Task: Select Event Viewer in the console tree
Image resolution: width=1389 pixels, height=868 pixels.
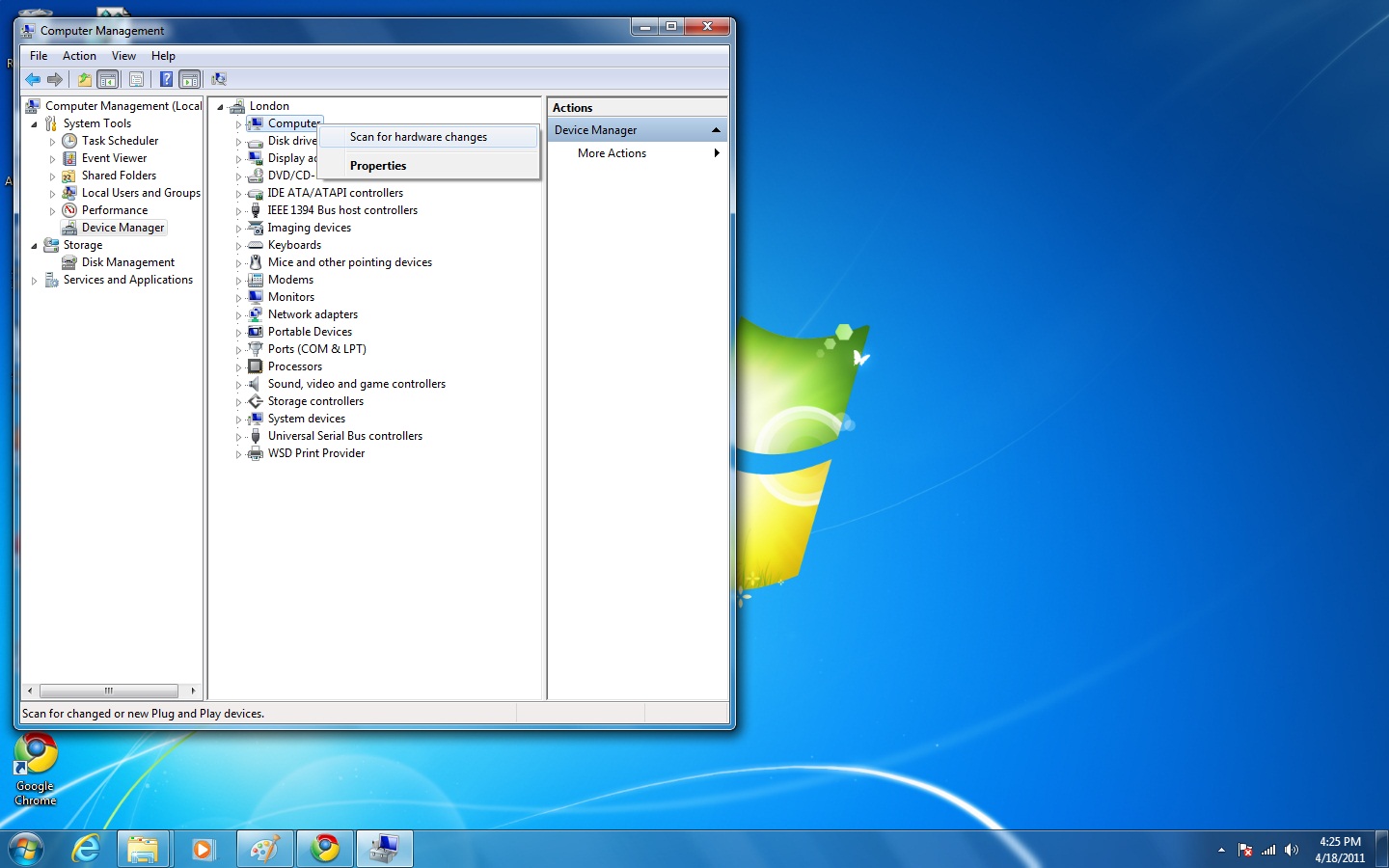Action: (x=114, y=158)
